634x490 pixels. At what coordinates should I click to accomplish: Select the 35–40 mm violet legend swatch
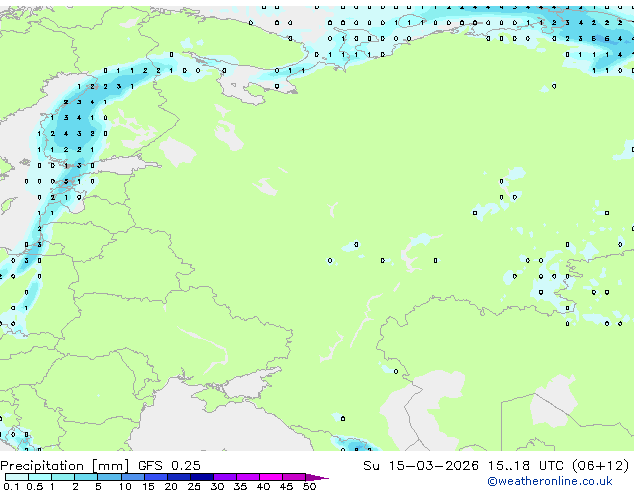pos(248,477)
